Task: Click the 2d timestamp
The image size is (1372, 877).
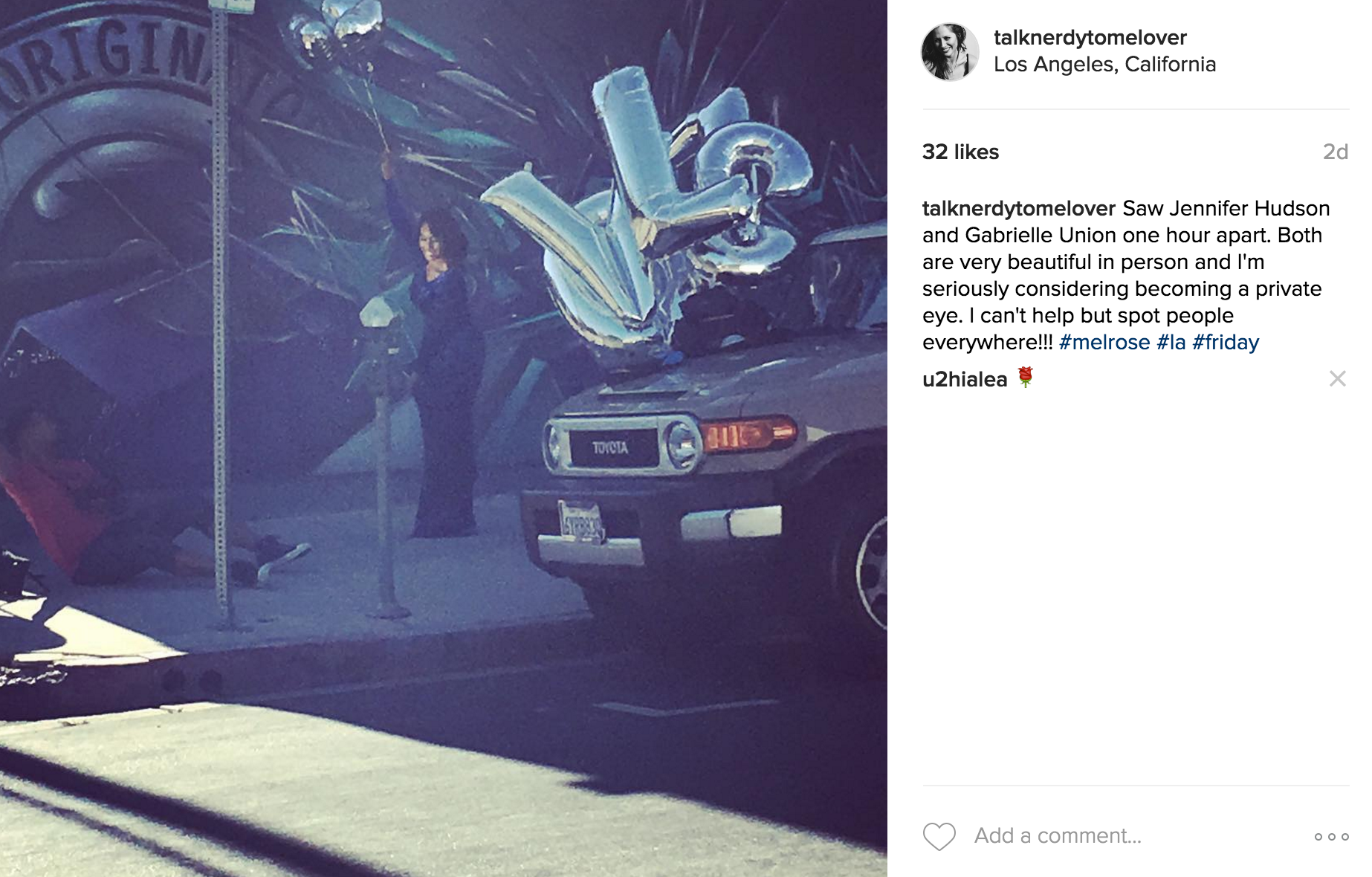Action: 1335,152
